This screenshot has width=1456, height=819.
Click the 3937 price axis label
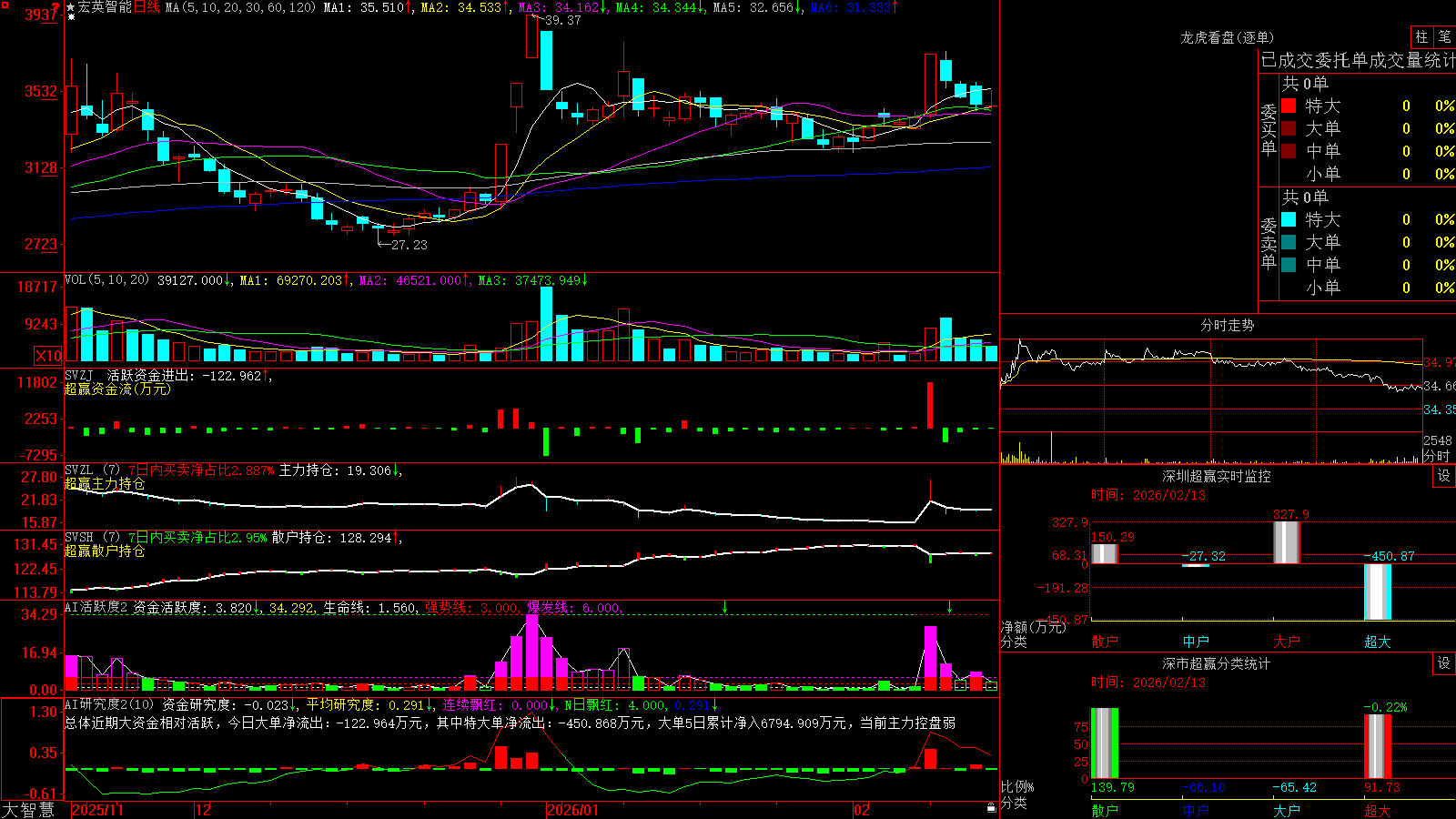tap(41, 15)
